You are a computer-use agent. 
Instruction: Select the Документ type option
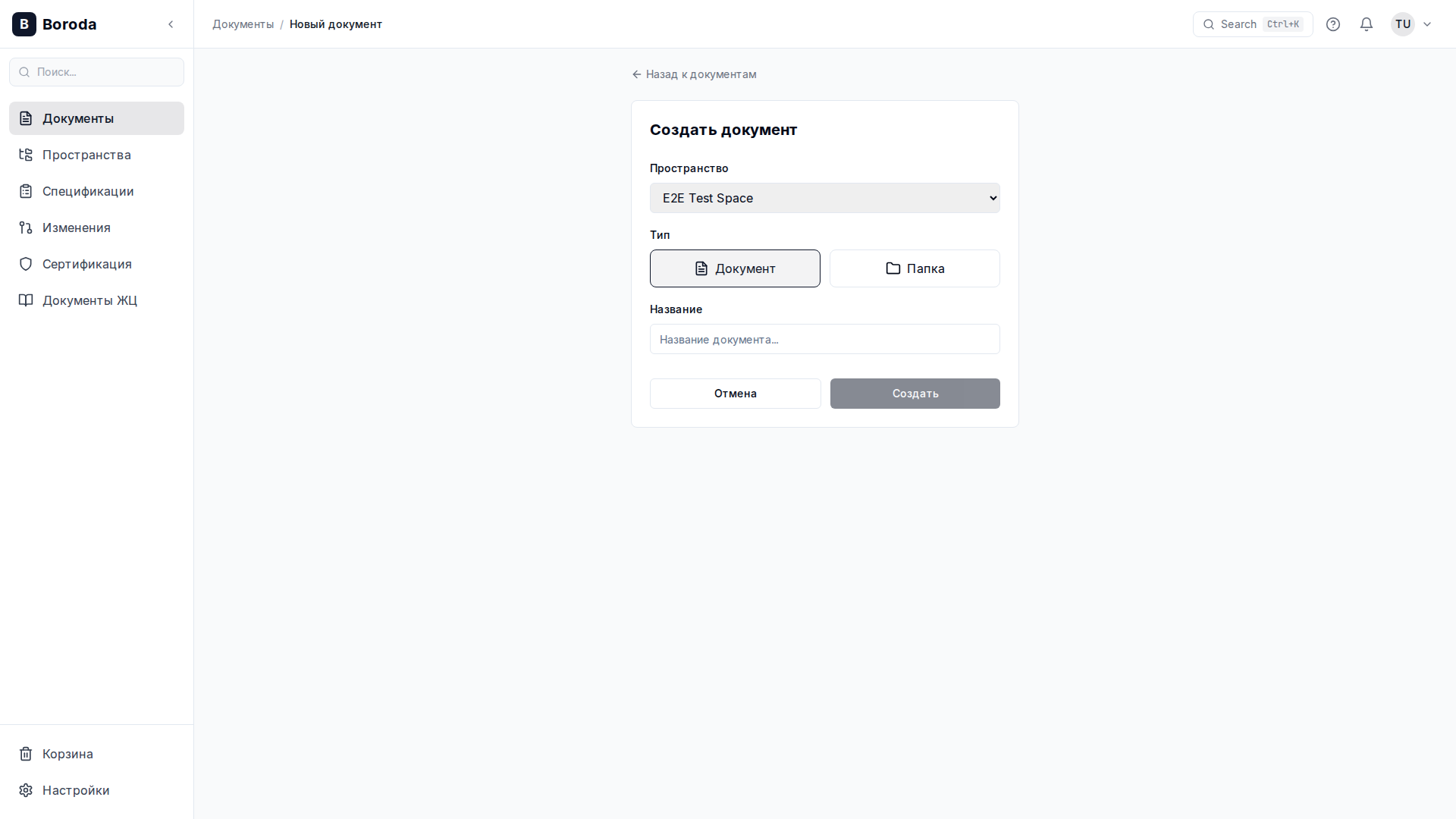[x=734, y=268]
